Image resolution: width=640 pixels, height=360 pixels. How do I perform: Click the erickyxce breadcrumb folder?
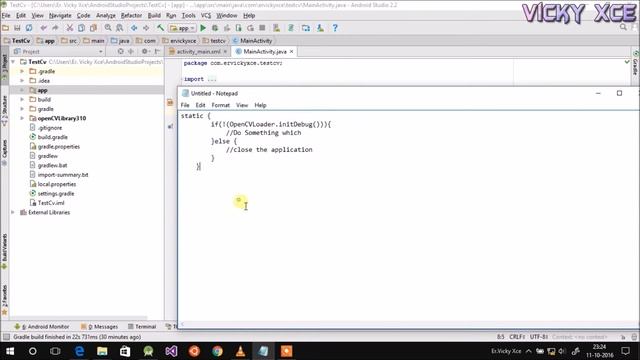click(179, 41)
